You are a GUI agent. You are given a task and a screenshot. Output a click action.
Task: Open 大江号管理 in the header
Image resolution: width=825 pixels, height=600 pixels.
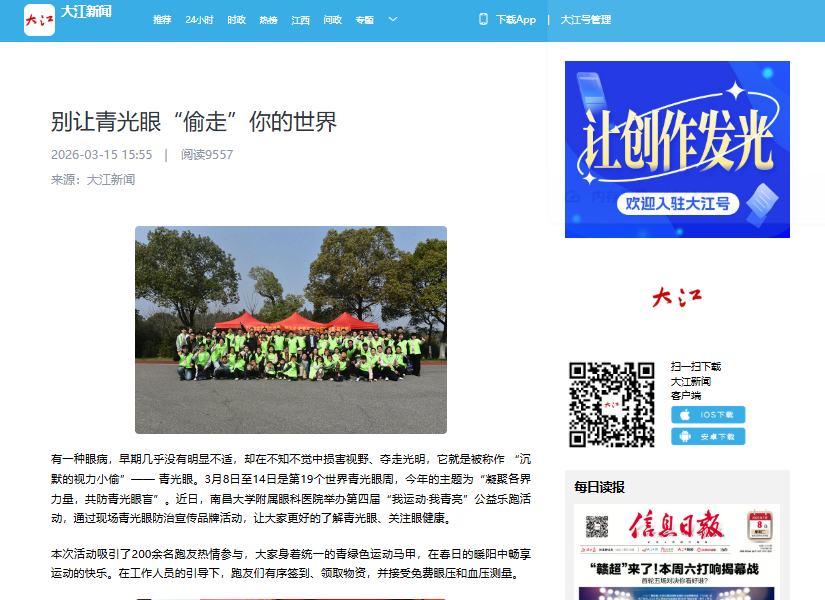tap(586, 20)
